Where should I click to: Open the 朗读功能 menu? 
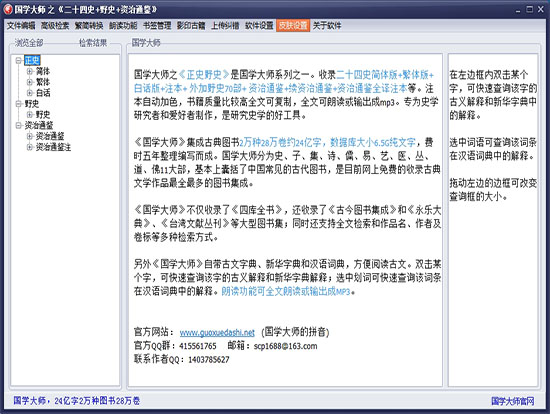[x=123, y=26]
